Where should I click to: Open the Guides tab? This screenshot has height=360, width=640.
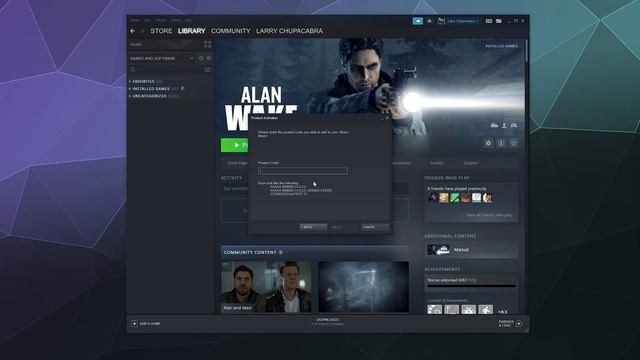click(x=437, y=163)
